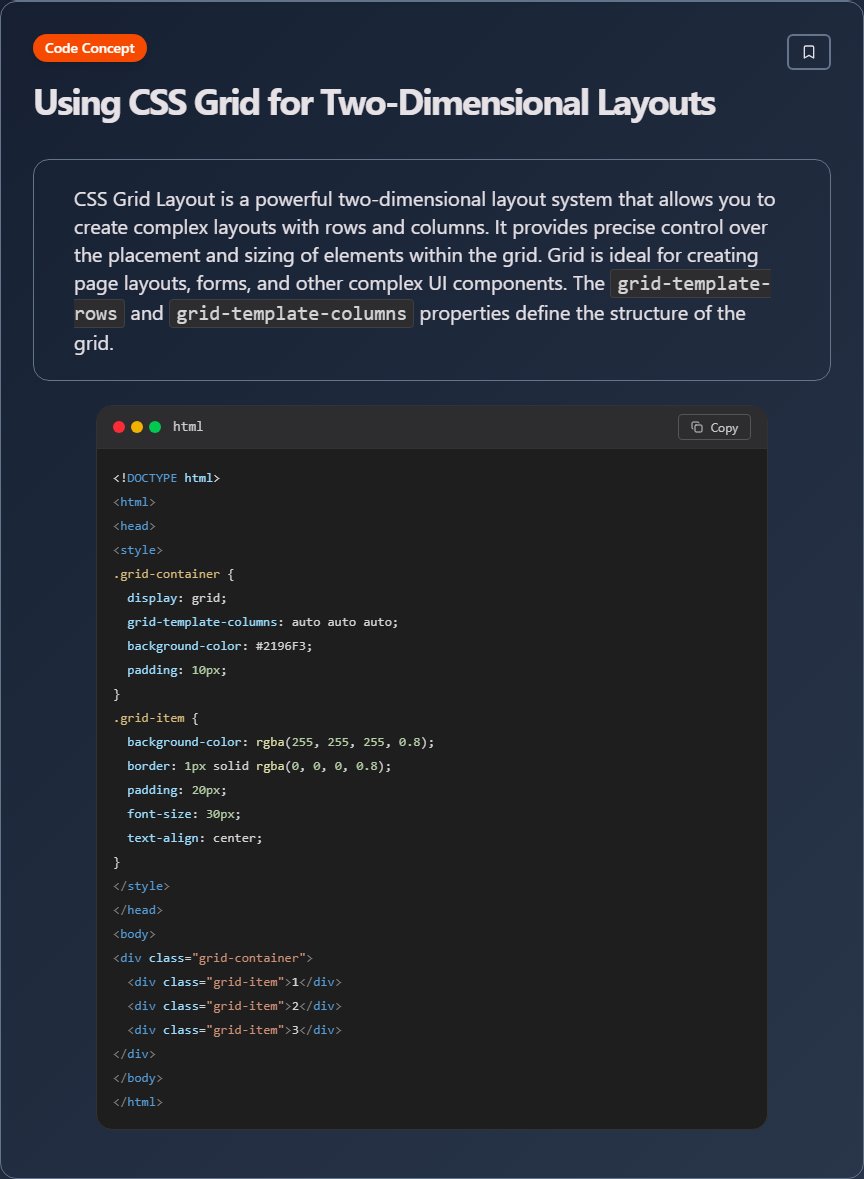Click the title Using CSS Grid for Two-Dimensional Layouts
The width and height of the screenshot is (864, 1179).
[374, 102]
